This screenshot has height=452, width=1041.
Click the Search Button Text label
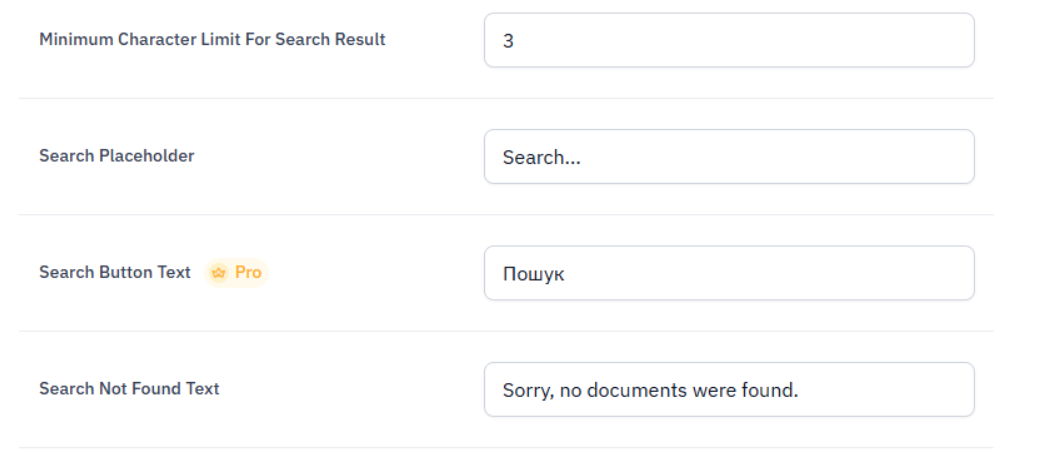(115, 273)
